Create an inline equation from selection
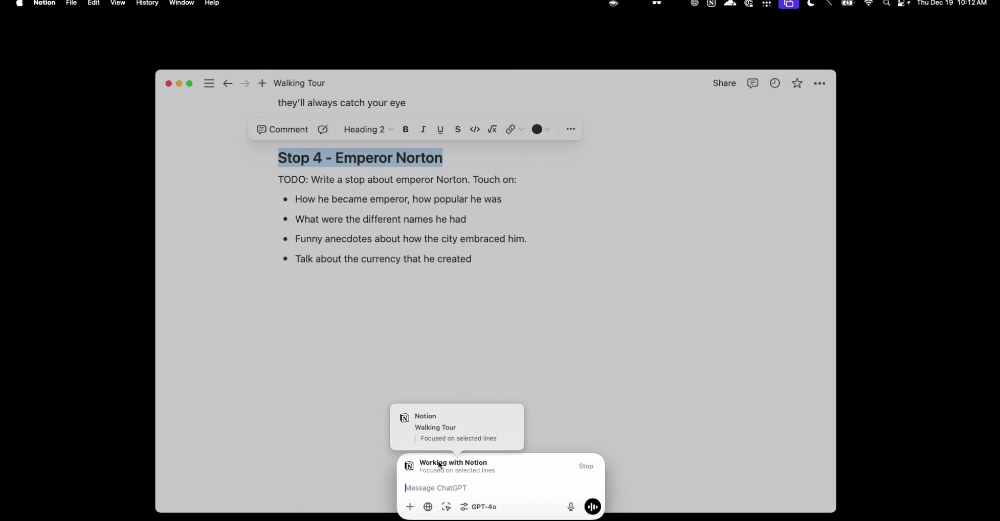 [x=492, y=129]
